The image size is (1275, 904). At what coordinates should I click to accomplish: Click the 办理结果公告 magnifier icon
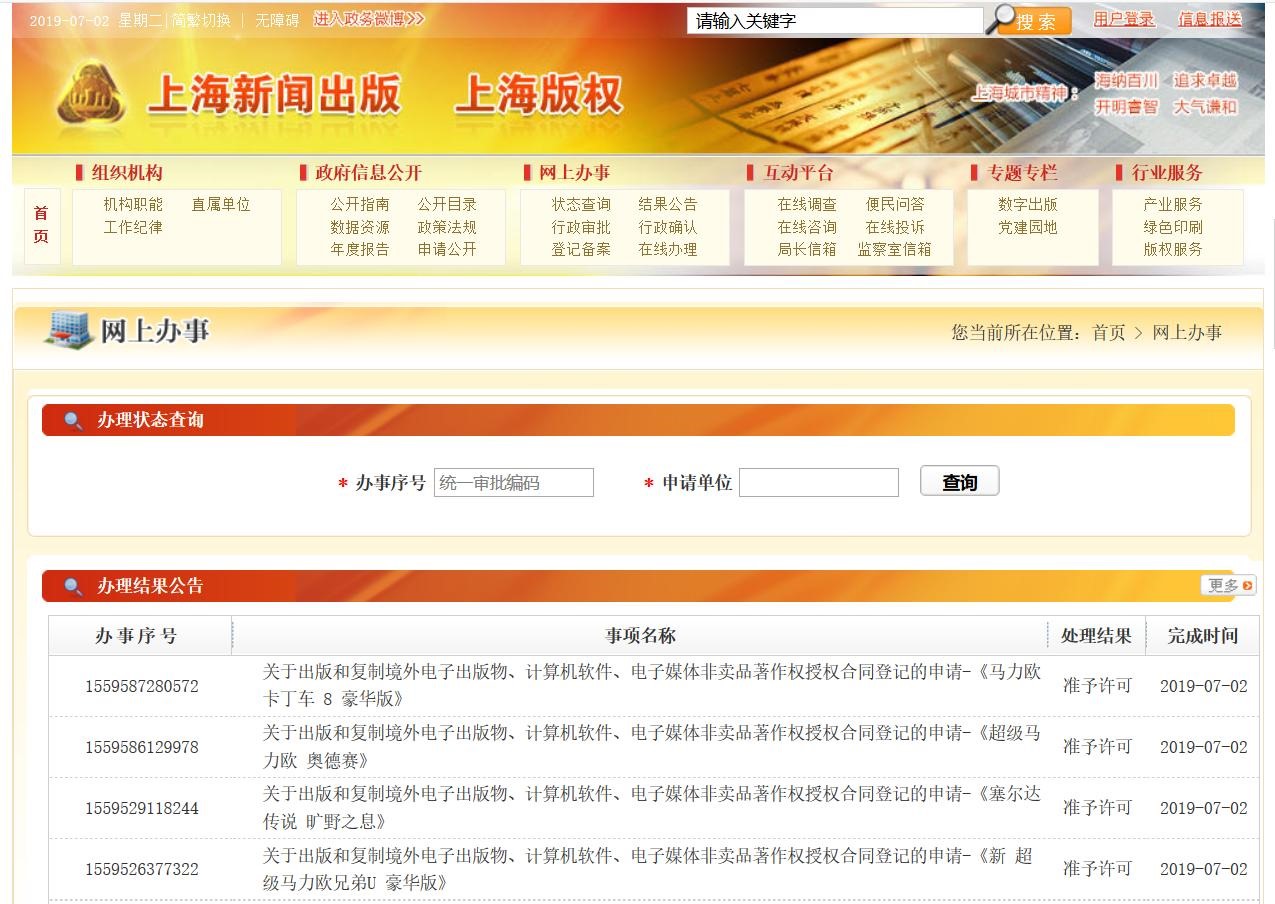pyautogui.click(x=73, y=587)
